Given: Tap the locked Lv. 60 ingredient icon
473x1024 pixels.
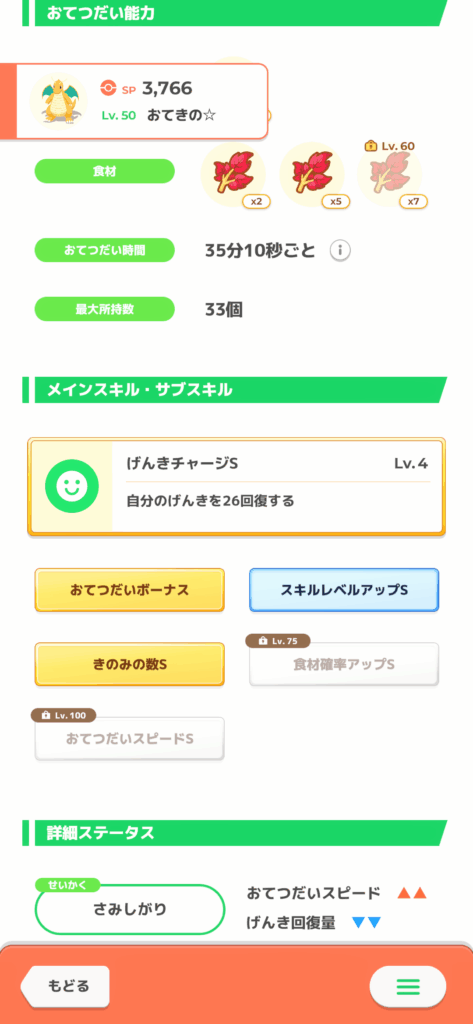Looking at the screenshot, I should 391,174.
